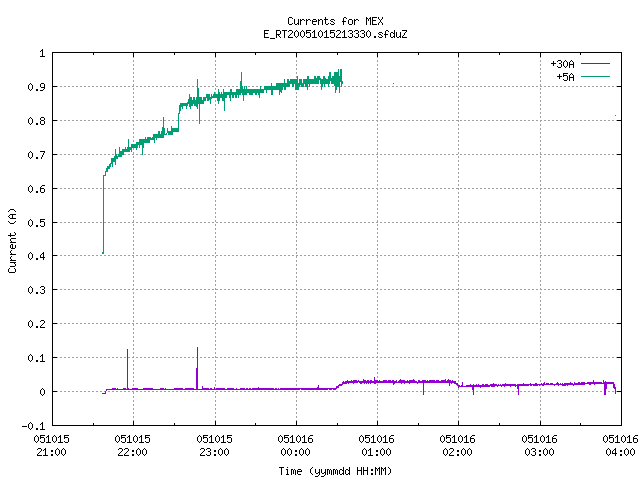Click the y-axis tick label 0

[x=42, y=392]
